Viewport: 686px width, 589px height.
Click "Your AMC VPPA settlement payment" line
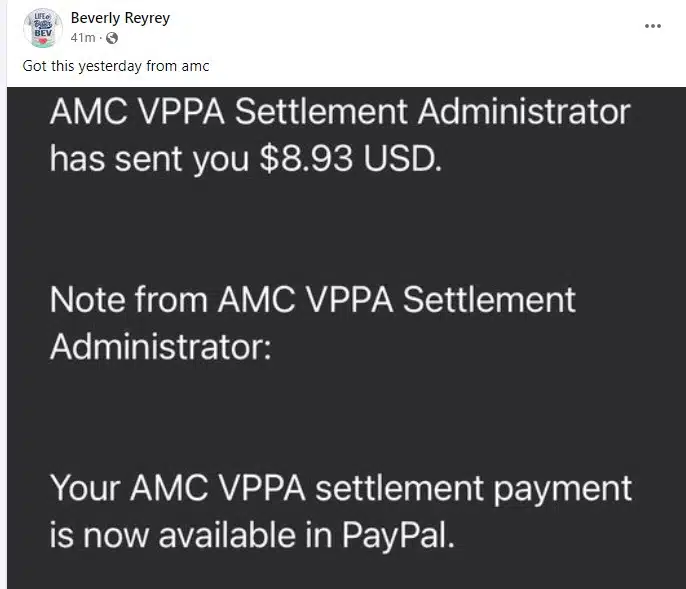pyautogui.click(x=340, y=488)
